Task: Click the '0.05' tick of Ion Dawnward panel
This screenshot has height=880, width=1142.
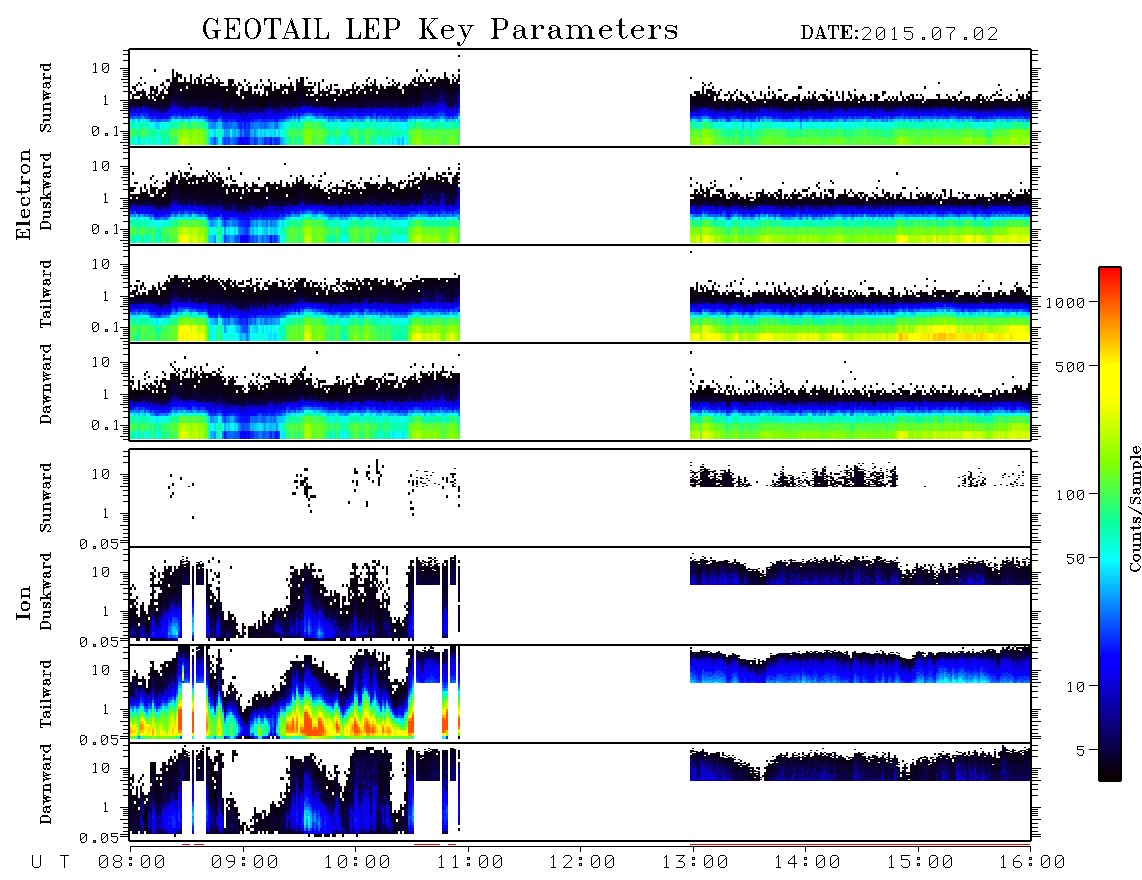Action: [x=99, y=838]
